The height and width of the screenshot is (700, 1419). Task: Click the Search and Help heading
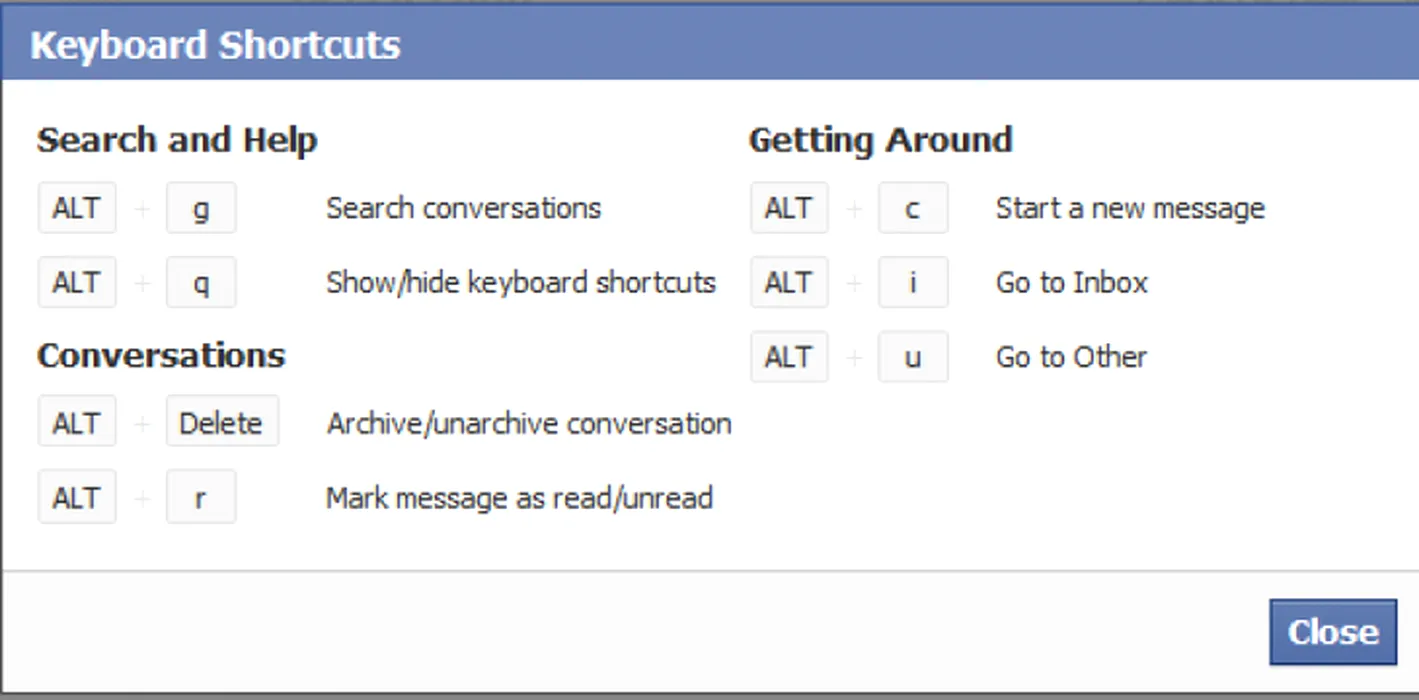coord(177,140)
